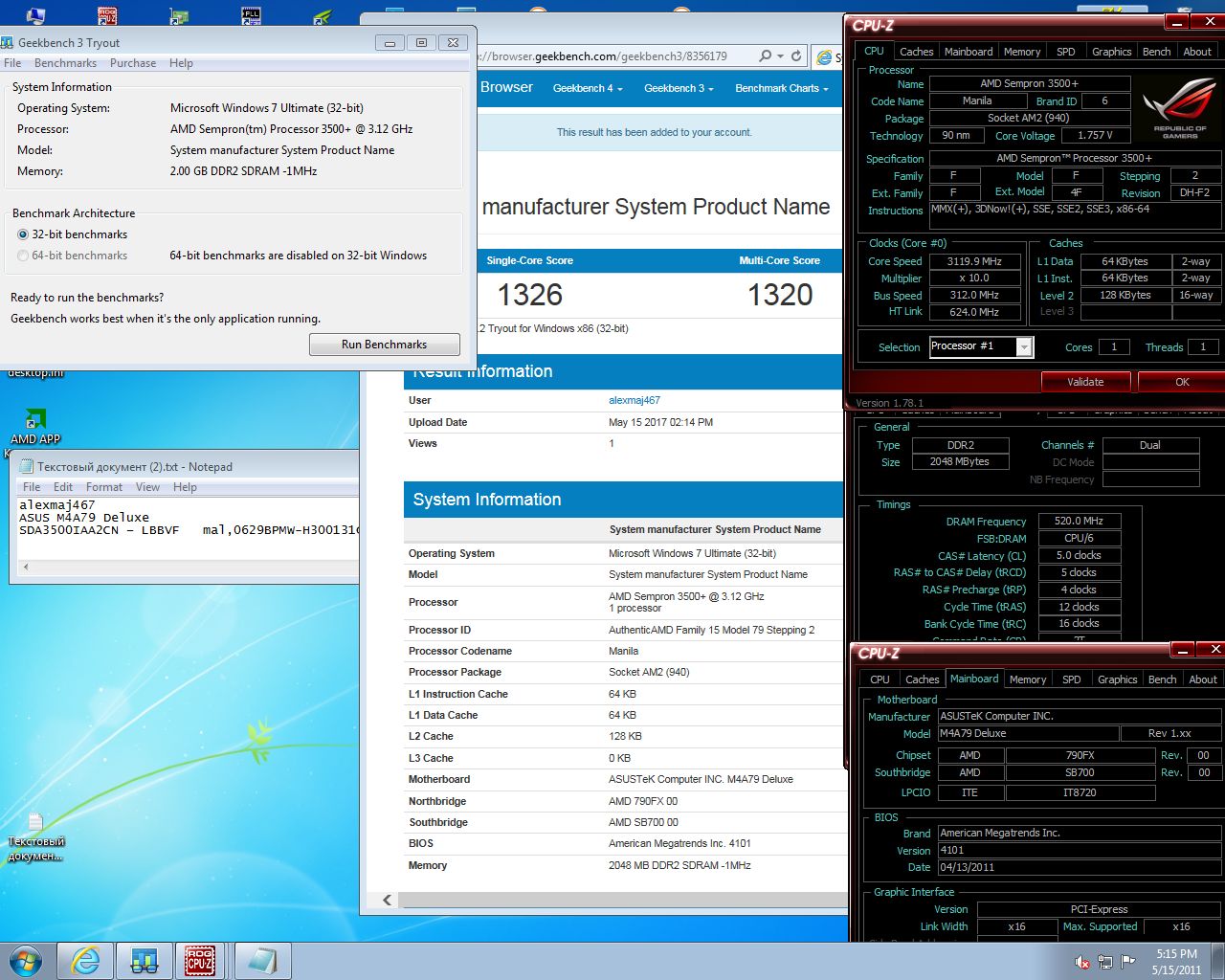Click the Single-Core score 1326
This screenshot has width=1225, height=980.
[530, 295]
